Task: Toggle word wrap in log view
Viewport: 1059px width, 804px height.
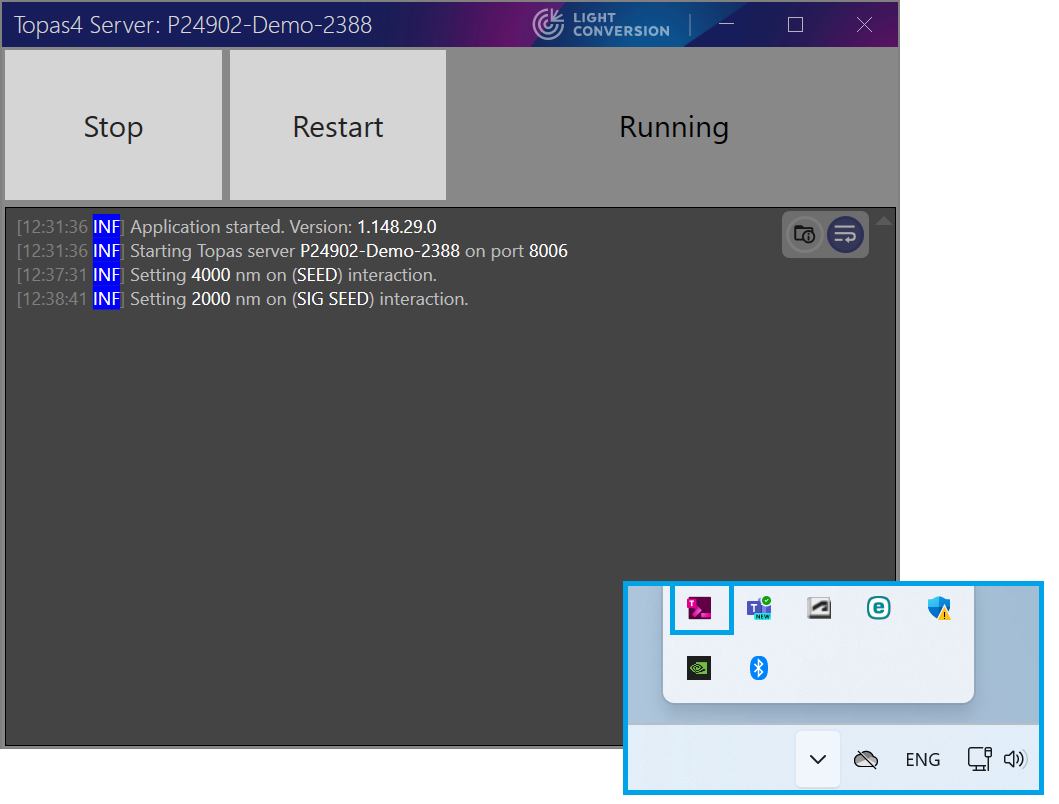Action: 845,234
